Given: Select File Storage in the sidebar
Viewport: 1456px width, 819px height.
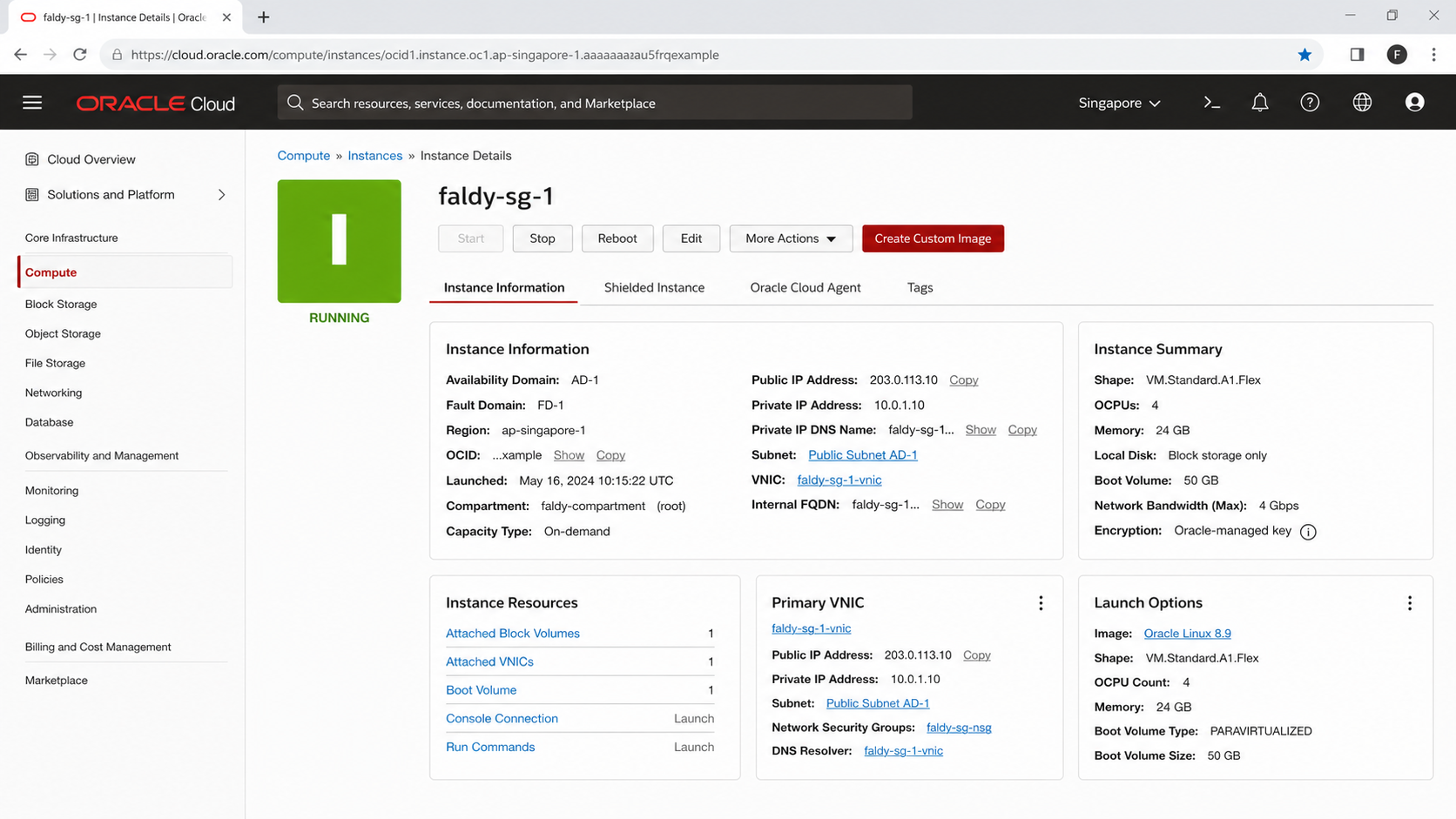Looking at the screenshot, I should pos(55,364).
